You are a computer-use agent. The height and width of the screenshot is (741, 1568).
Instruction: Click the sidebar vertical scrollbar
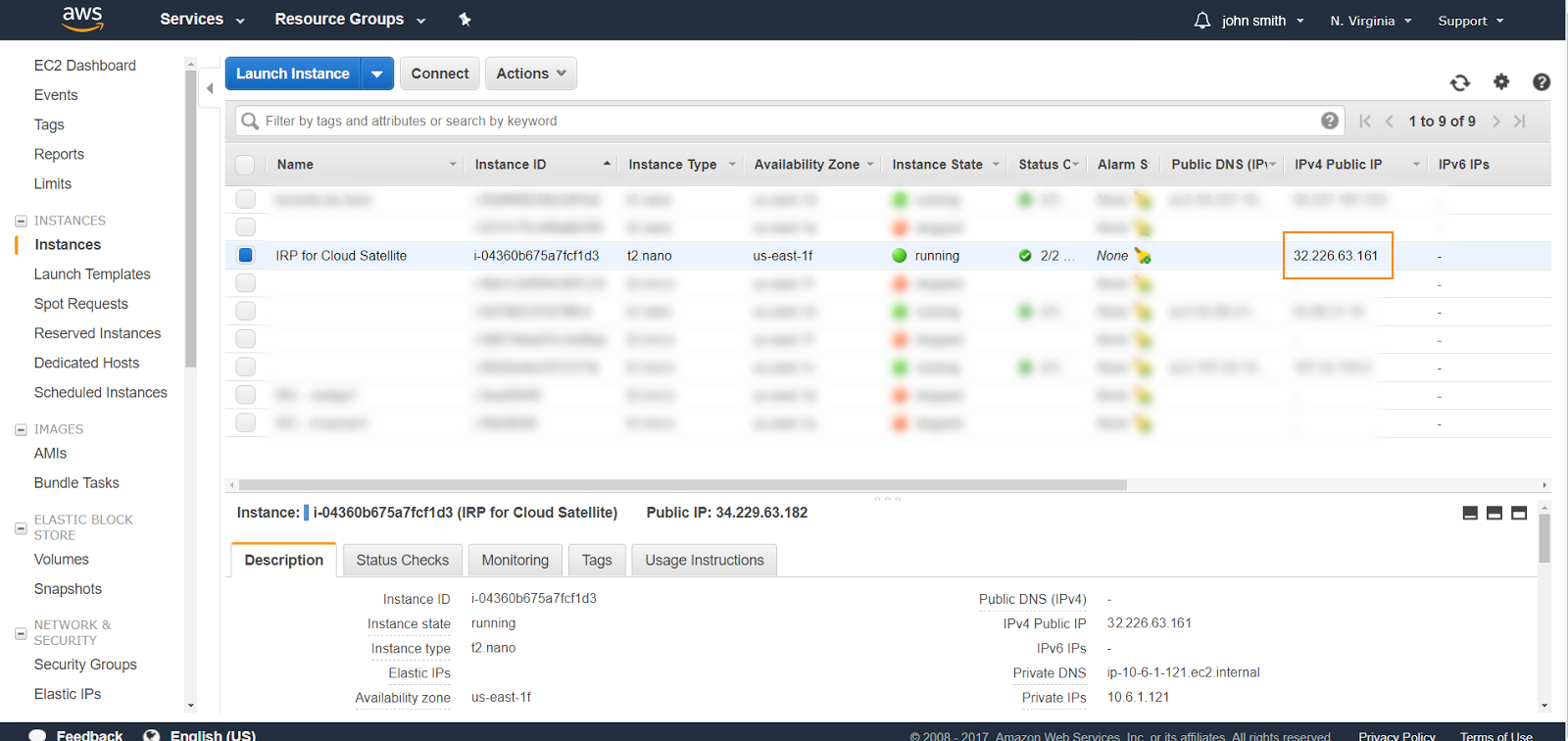190,219
